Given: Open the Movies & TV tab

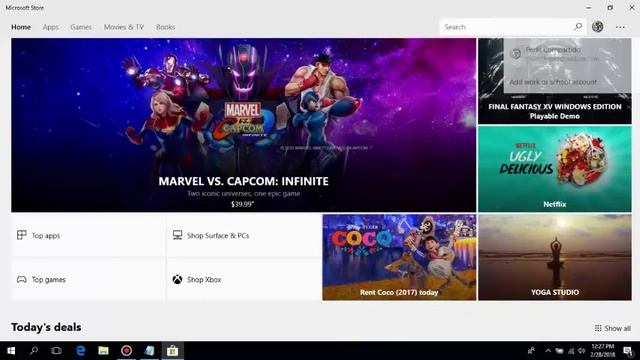Looking at the screenshot, I should tap(124, 27).
